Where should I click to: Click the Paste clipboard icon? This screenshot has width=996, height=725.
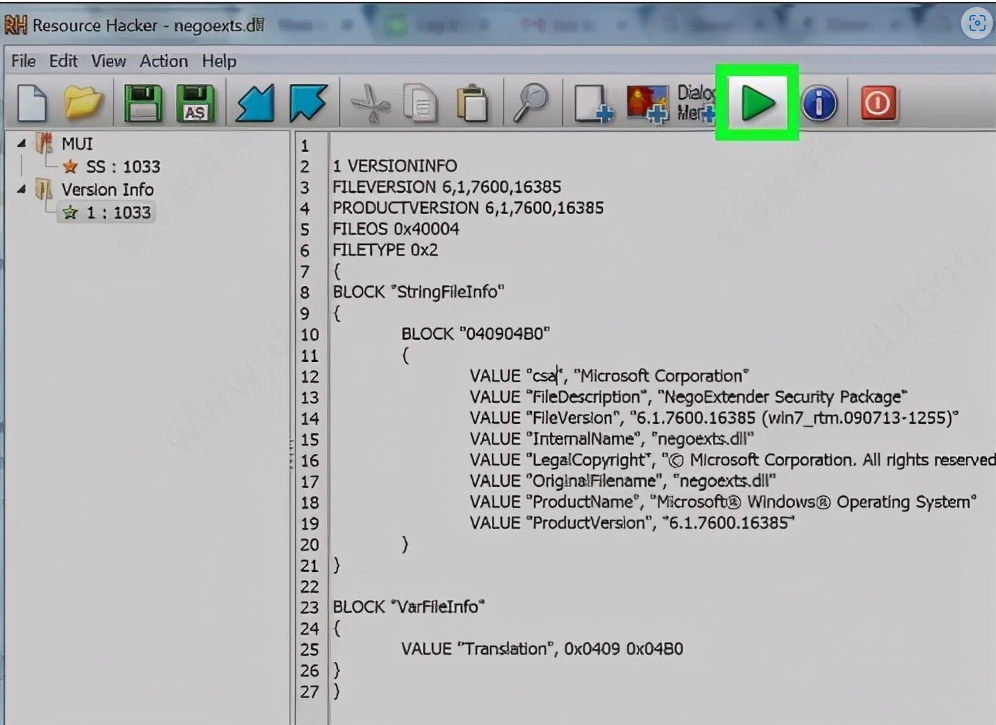[472, 103]
